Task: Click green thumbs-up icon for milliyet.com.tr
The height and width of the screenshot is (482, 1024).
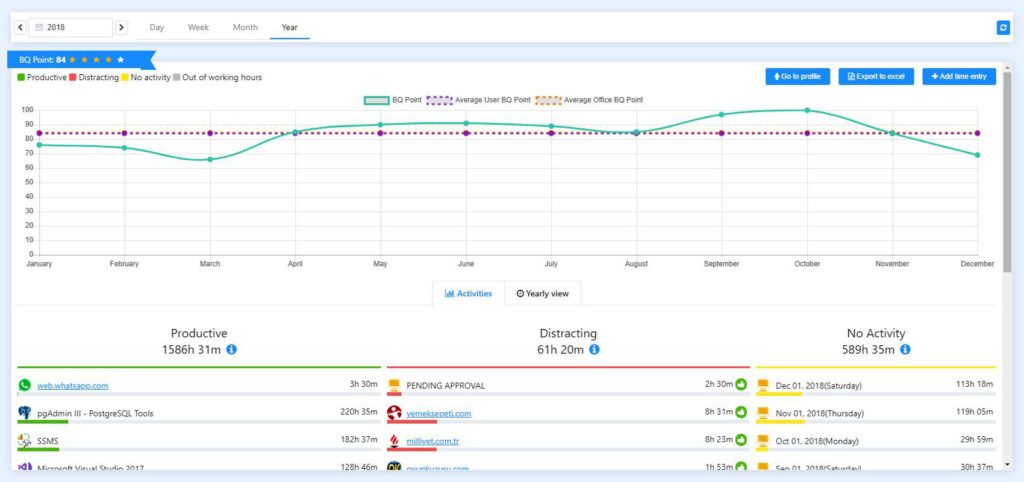Action: tap(741, 439)
